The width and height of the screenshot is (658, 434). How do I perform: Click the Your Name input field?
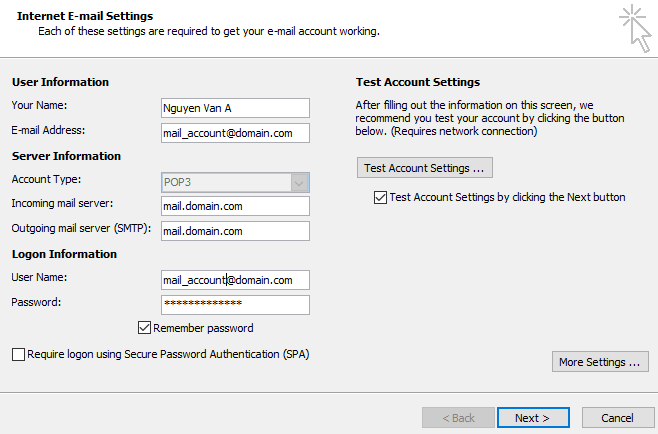[235, 108]
